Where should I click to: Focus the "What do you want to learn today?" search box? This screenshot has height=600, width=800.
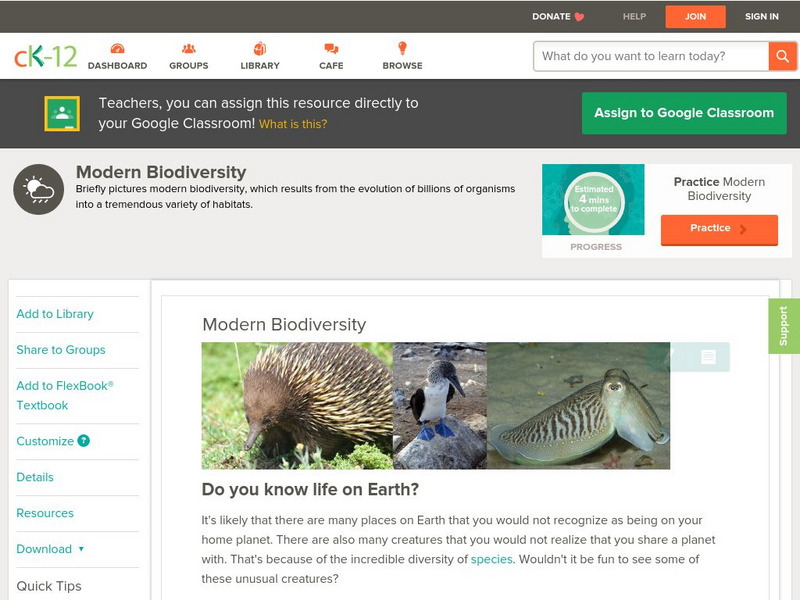click(651, 56)
